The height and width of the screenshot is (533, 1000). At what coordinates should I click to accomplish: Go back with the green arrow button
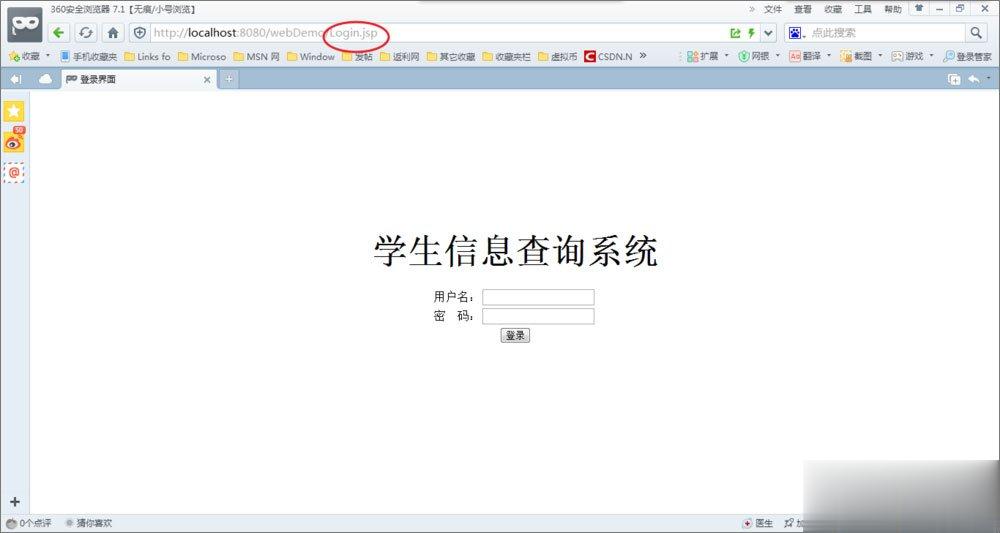tap(59, 33)
